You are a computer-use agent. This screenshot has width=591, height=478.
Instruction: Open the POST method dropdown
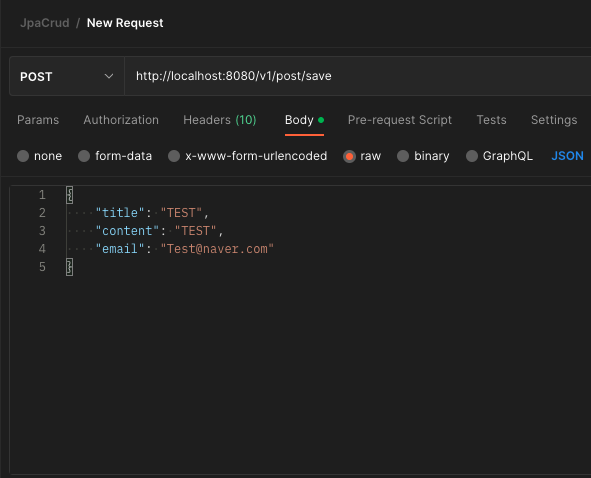tap(67, 76)
